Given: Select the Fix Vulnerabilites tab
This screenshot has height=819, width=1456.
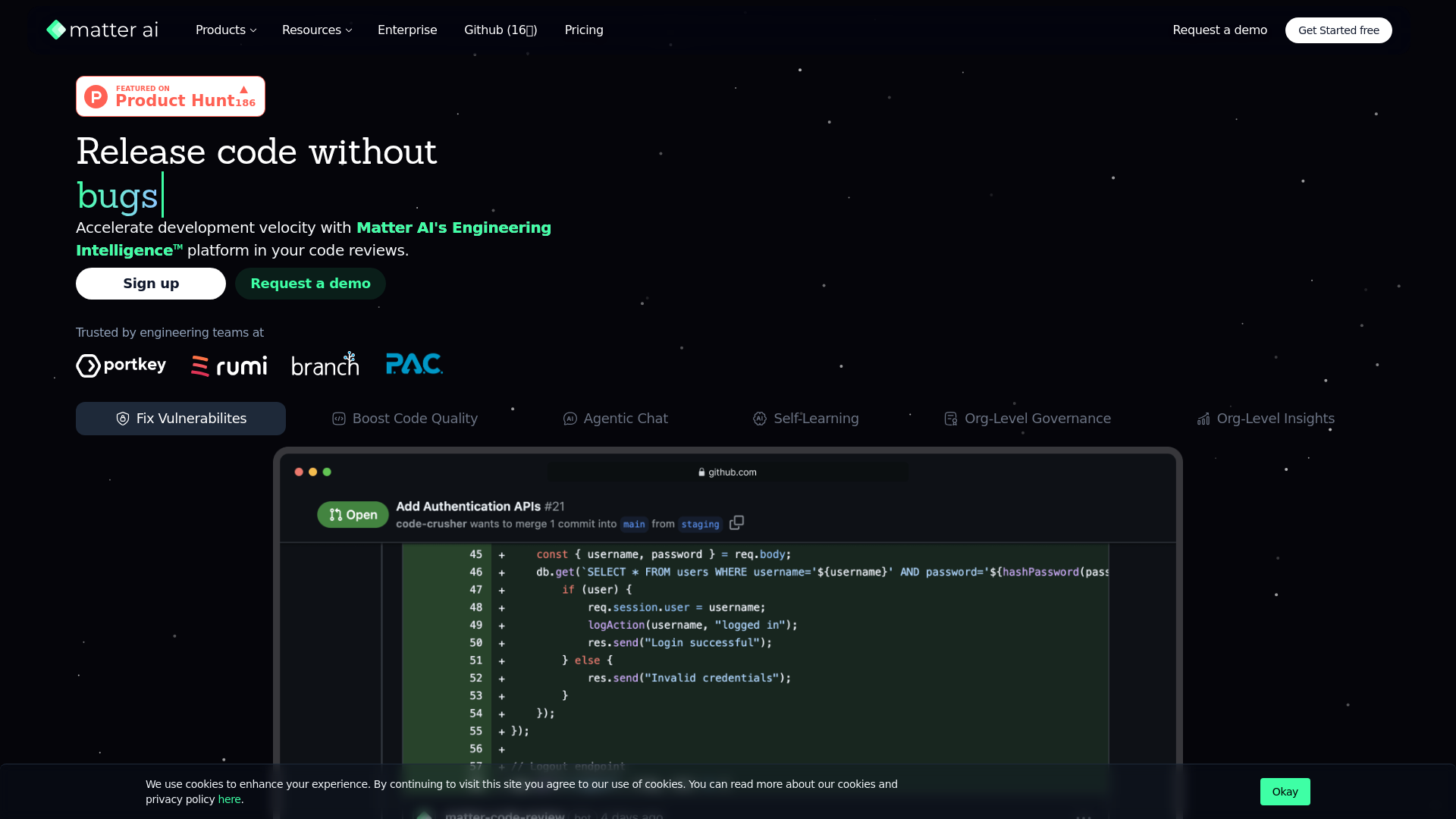Looking at the screenshot, I should point(180,419).
